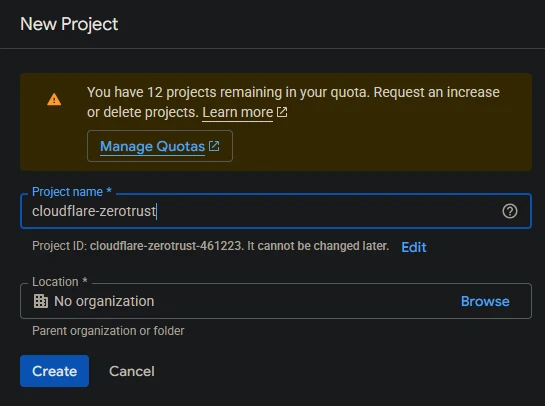Create the new project

[x=55, y=371]
